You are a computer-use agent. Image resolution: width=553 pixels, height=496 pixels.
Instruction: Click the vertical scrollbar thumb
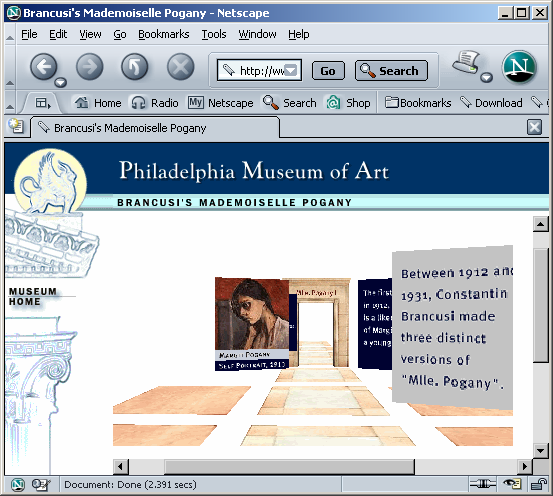pos(540,305)
